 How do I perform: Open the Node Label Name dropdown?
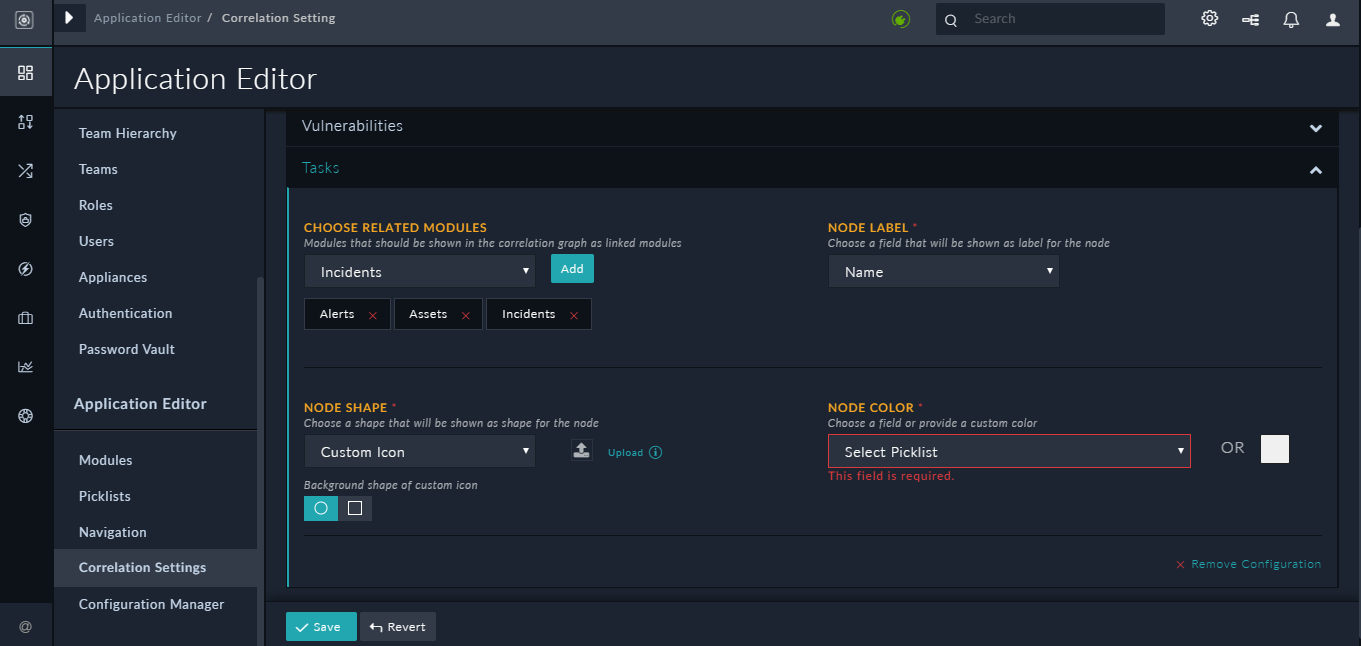(x=943, y=271)
